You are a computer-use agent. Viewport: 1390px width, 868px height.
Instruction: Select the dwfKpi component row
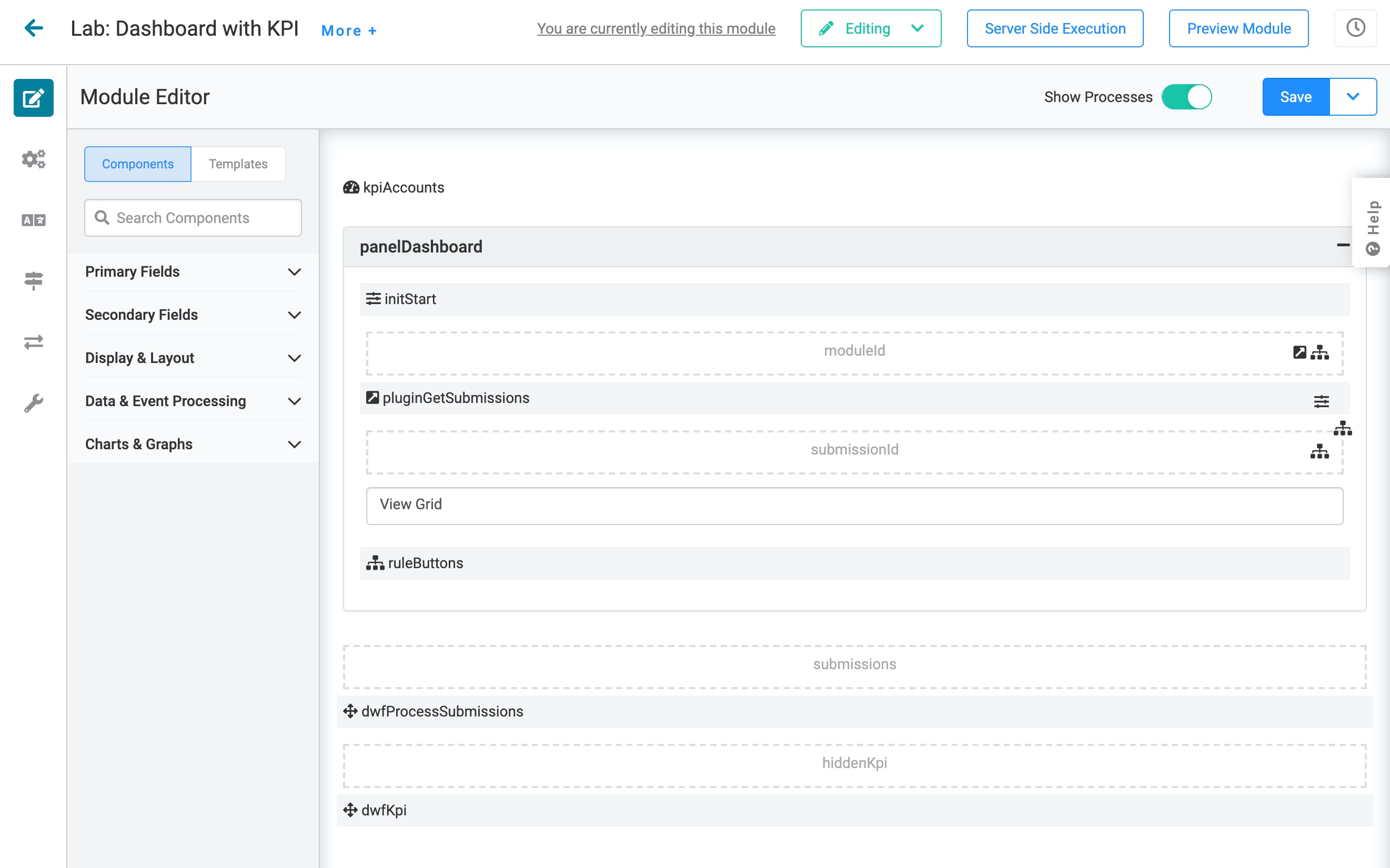click(854, 810)
